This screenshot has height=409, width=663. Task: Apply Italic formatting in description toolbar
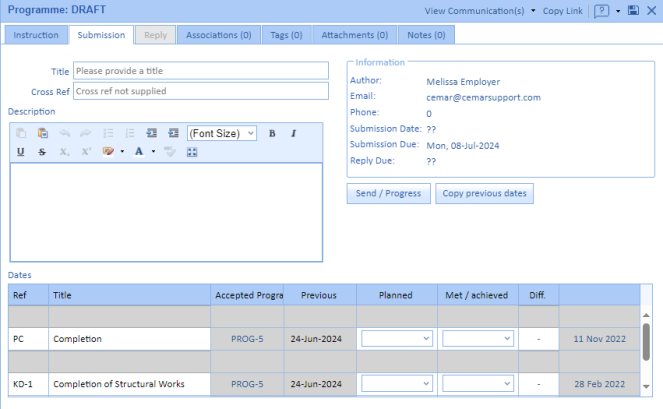pos(293,133)
